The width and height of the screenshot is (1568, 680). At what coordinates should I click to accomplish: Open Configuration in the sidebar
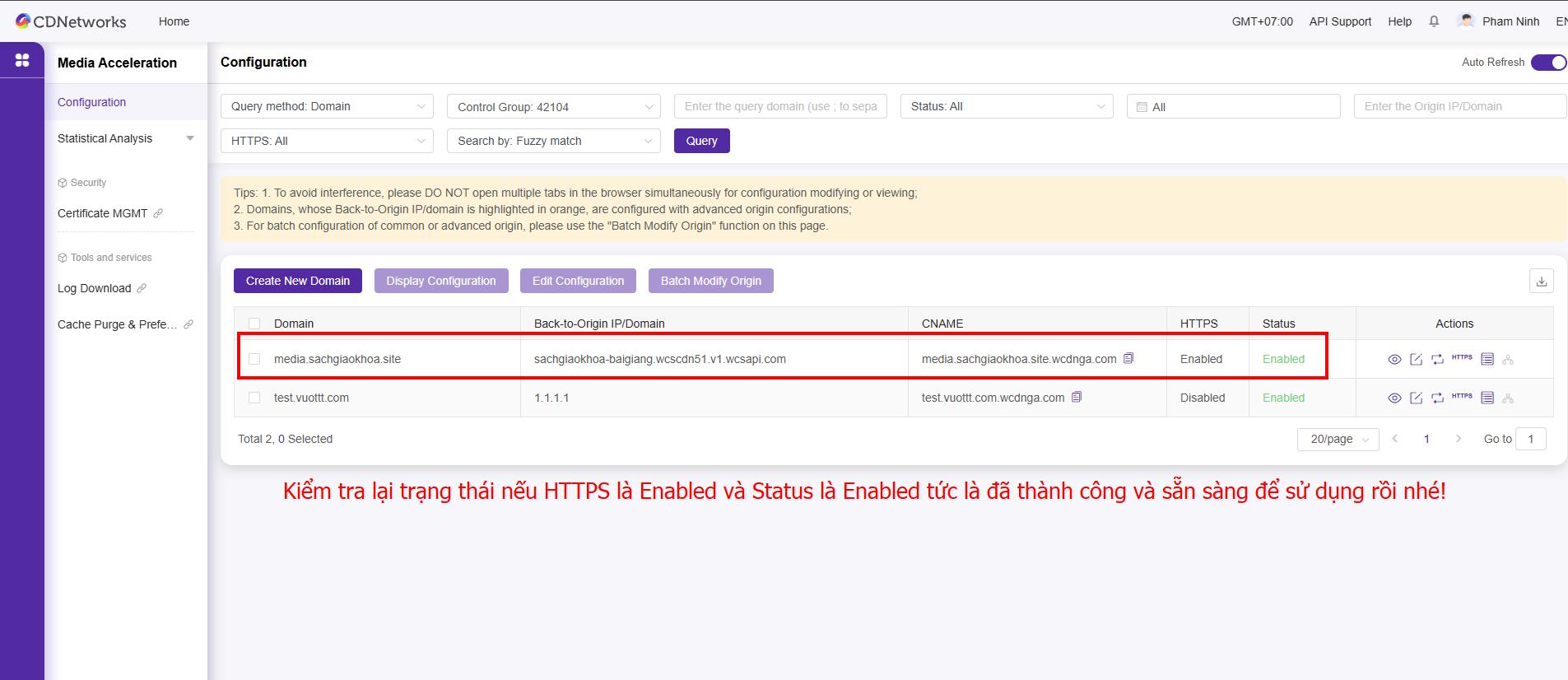92,102
